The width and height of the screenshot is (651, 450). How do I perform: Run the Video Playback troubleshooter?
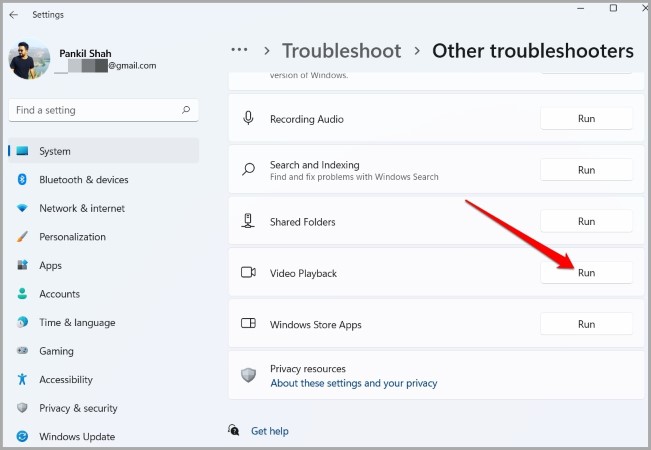point(586,273)
